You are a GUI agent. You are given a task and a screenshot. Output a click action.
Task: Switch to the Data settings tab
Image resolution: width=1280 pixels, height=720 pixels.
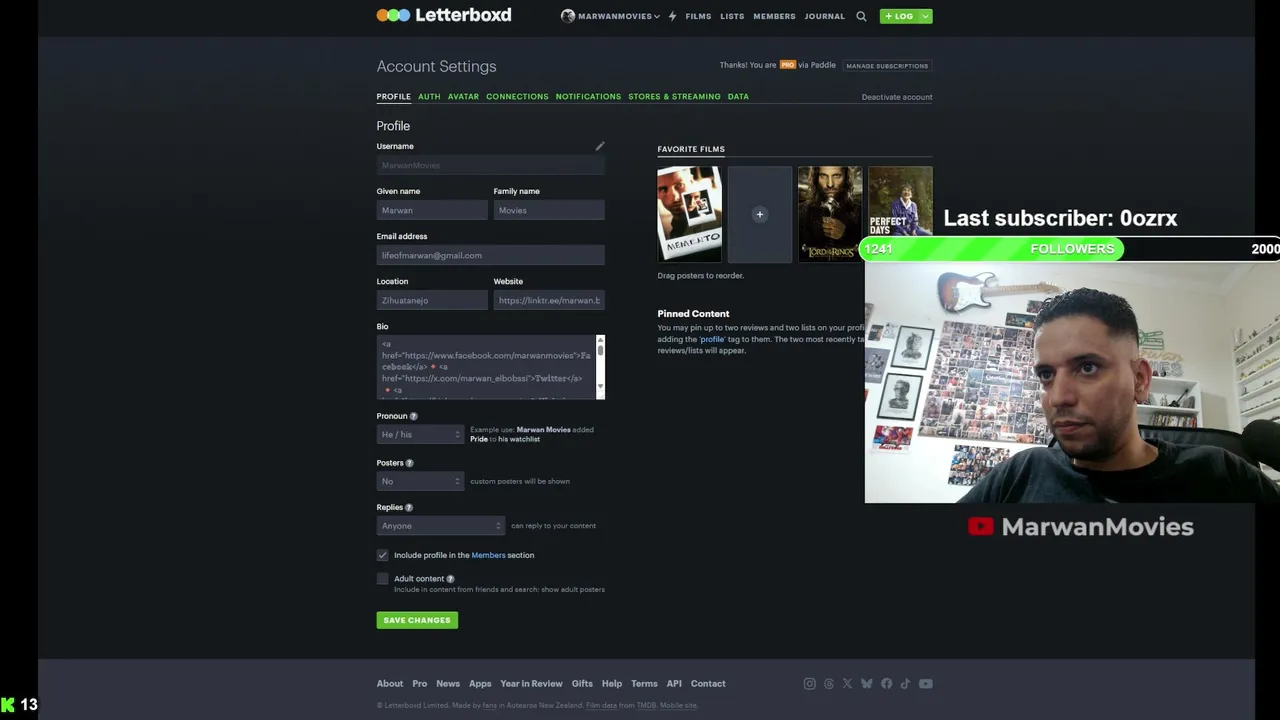[738, 97]
